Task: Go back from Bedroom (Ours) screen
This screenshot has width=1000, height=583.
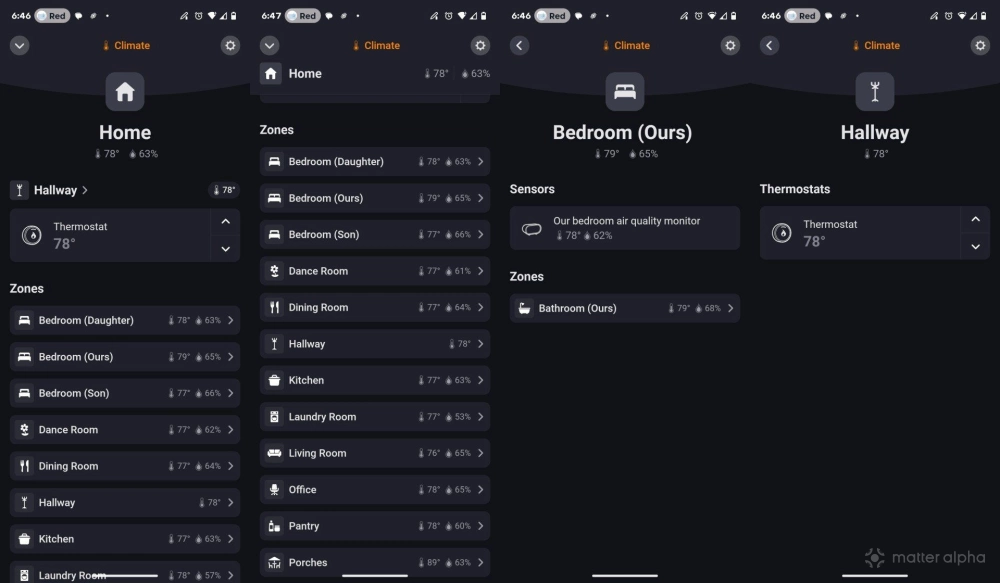Action: tap(519, 45)
